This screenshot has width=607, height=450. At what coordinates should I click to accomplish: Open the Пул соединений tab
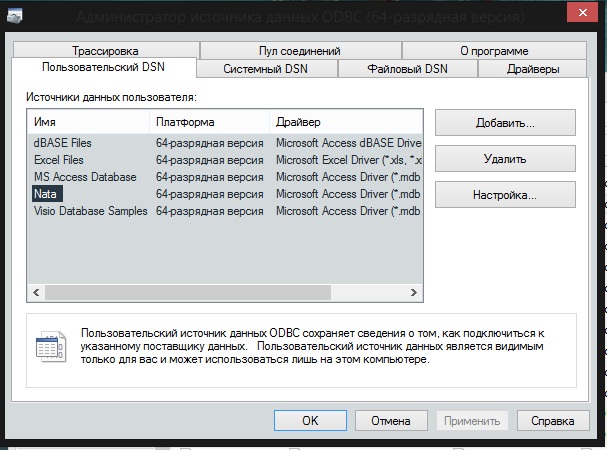pyautogui.click(x=300, y=51)
